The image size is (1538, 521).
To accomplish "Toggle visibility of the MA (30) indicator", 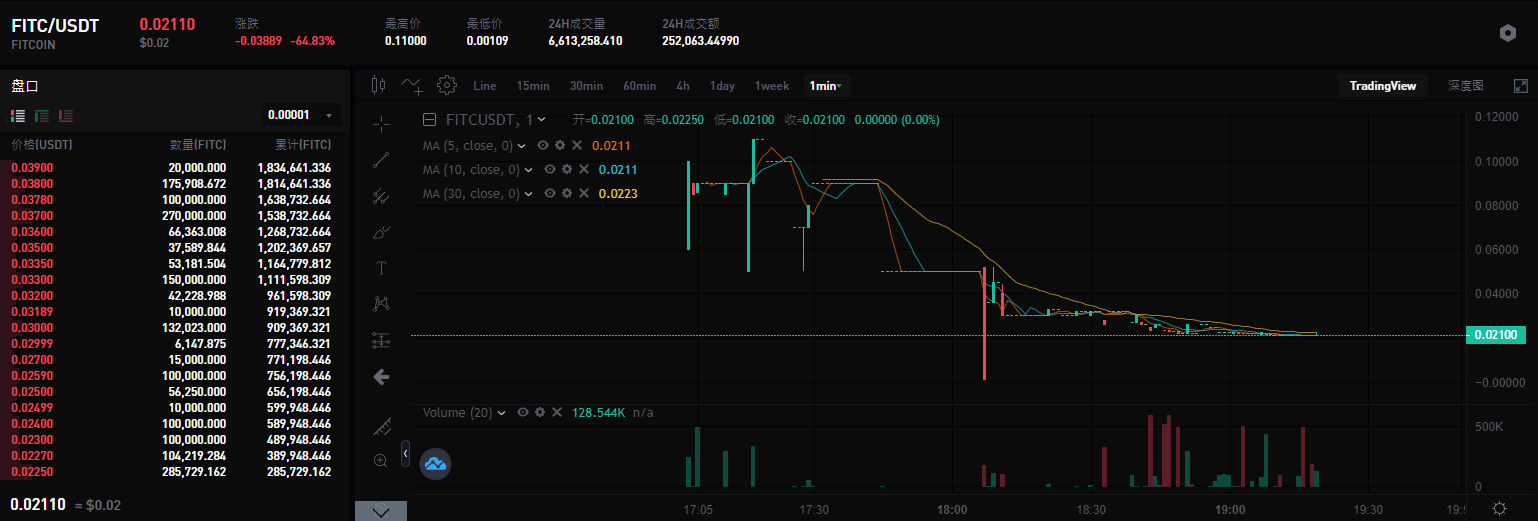I will coord(549,194).
